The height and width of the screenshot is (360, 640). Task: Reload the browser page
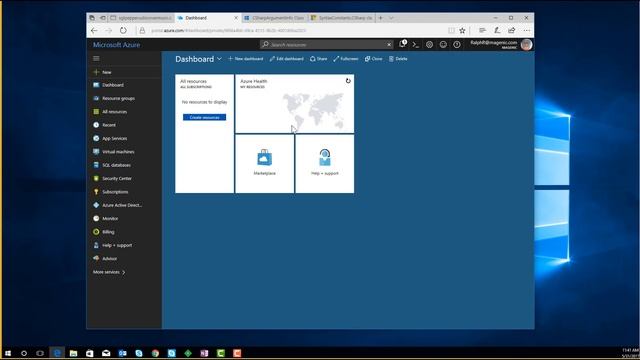pyautogui.click(x=123, y=31)
